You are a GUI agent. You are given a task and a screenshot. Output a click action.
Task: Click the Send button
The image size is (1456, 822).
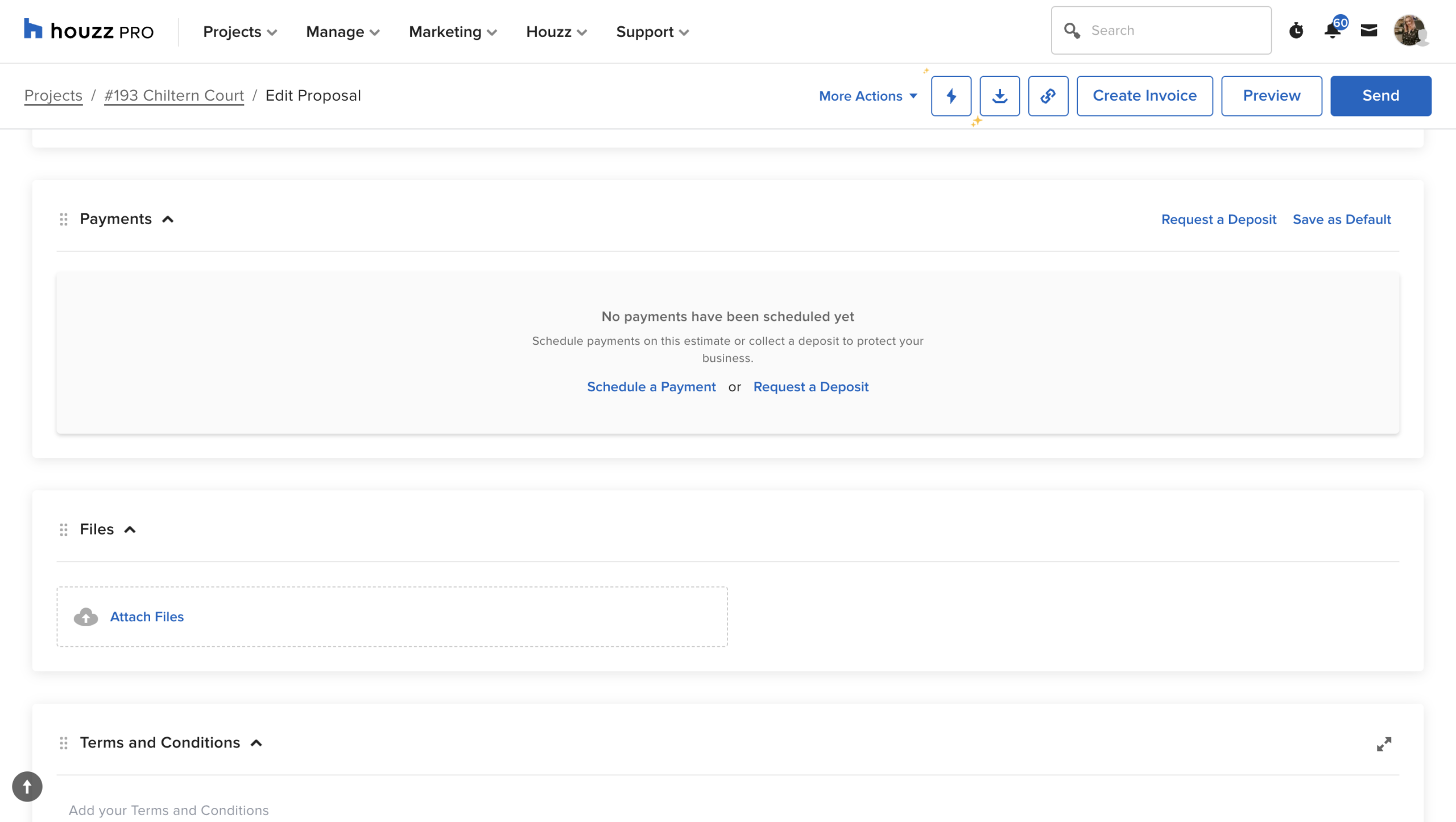pos(1380,96)
